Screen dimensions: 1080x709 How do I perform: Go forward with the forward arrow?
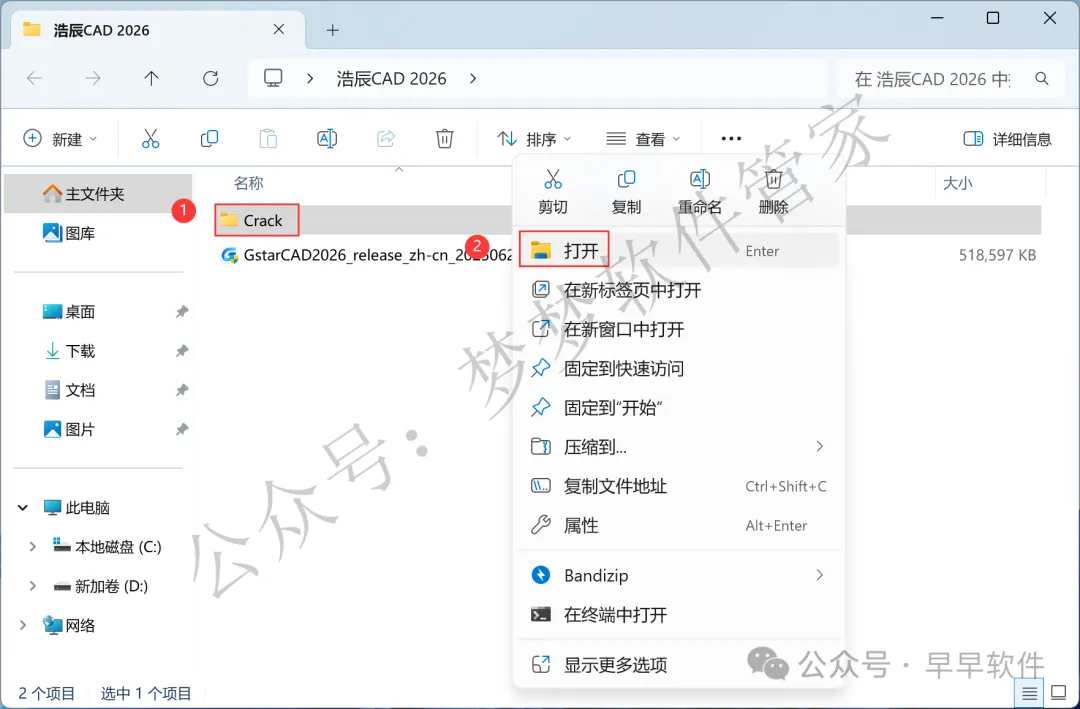[x=93, y=79]
